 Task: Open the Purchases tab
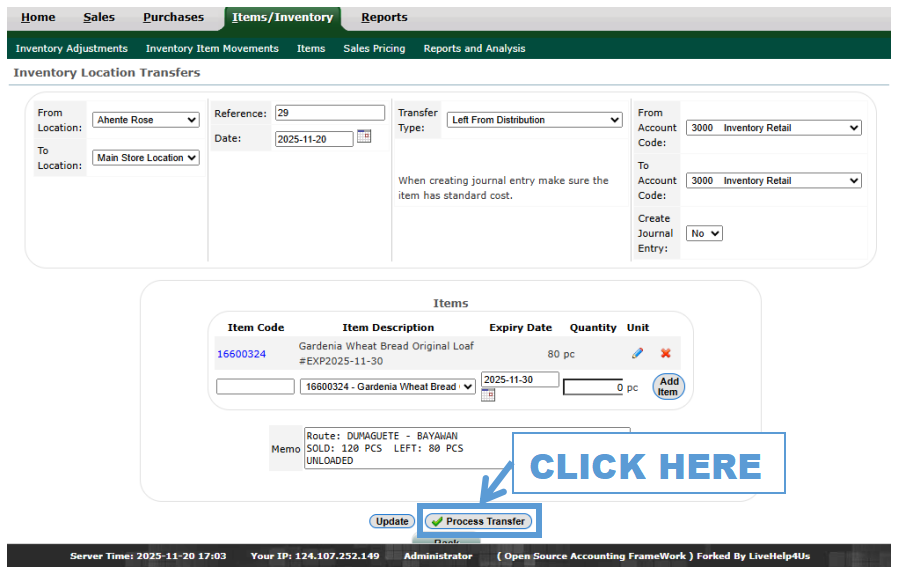[173, 17]
